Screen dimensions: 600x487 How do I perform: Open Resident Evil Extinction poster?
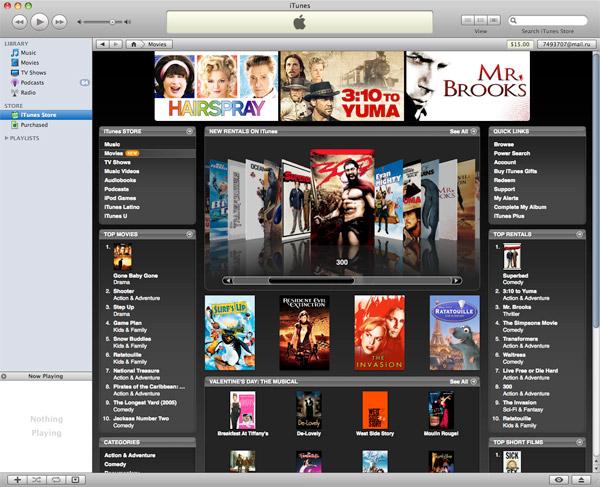[304, 332]
